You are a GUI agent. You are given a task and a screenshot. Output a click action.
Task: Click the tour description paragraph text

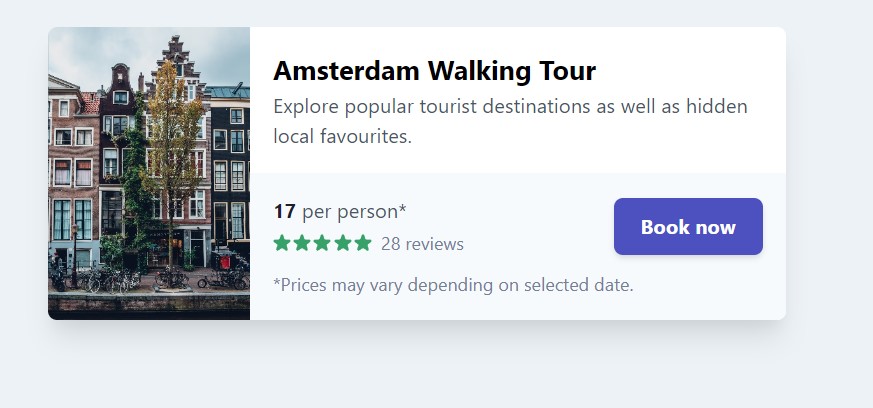[x=510, y=121]
